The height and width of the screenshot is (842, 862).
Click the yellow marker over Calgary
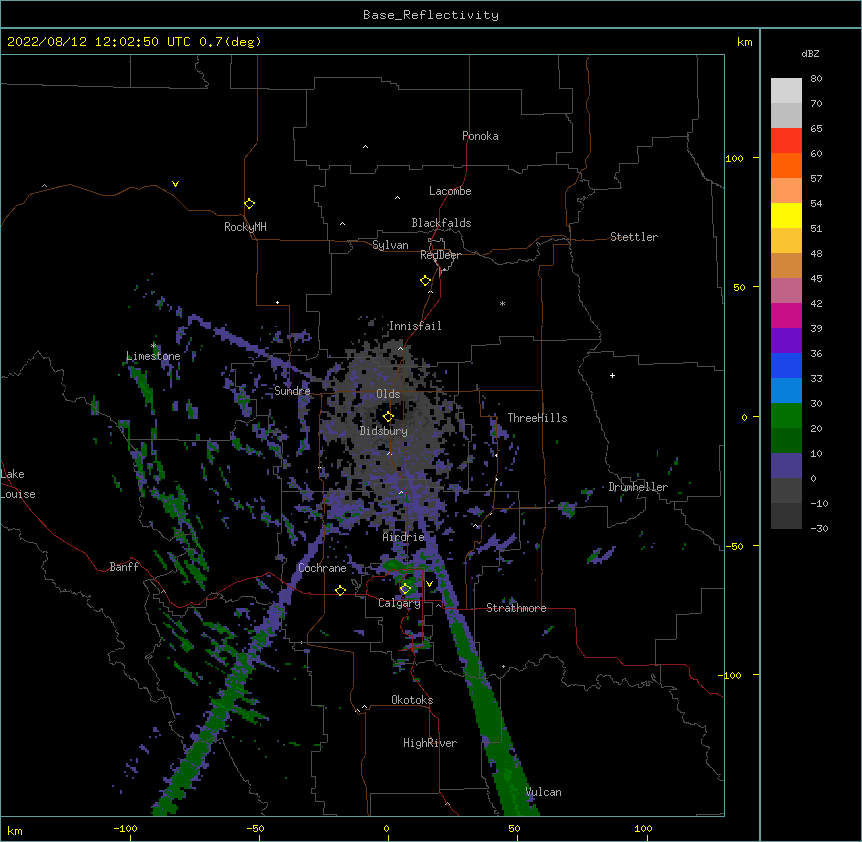coord(405,589)
